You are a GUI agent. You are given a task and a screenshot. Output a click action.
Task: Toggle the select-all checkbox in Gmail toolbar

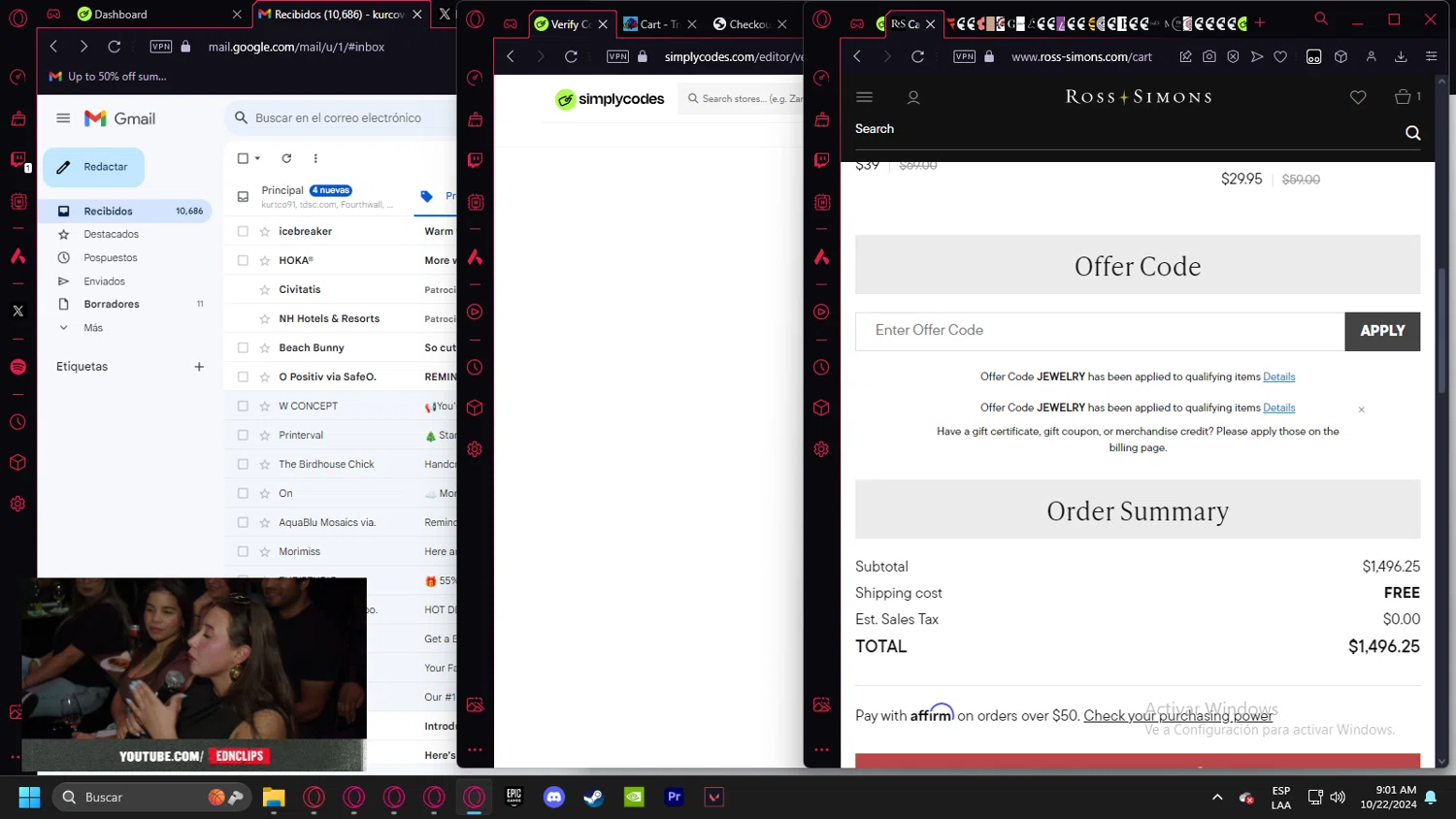[243, 158]
